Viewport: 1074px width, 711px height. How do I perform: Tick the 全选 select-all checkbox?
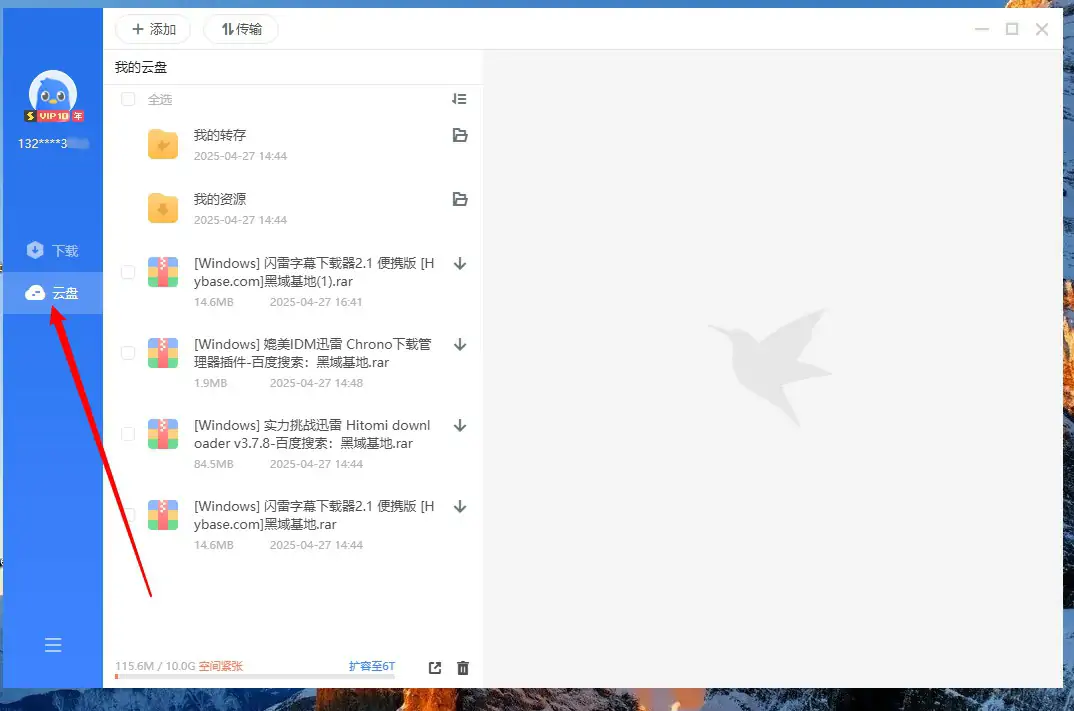point(128,99)
